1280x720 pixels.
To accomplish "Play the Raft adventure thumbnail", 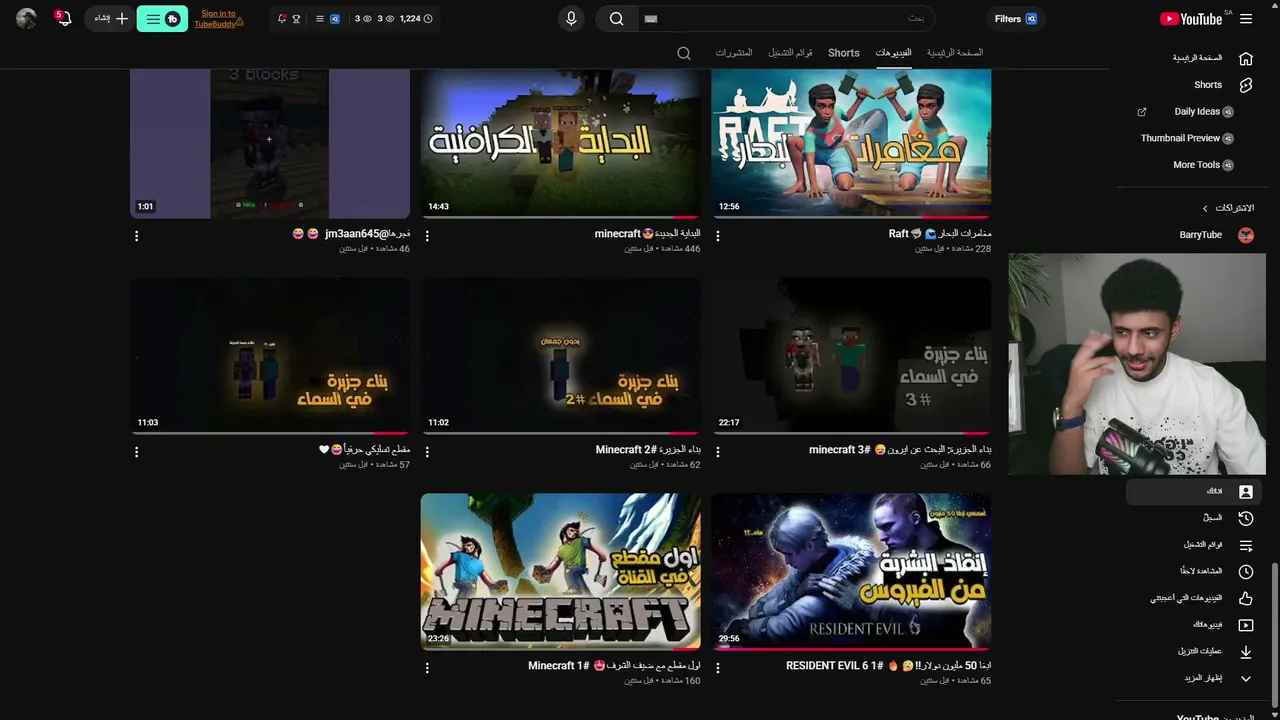I will 851,143.
